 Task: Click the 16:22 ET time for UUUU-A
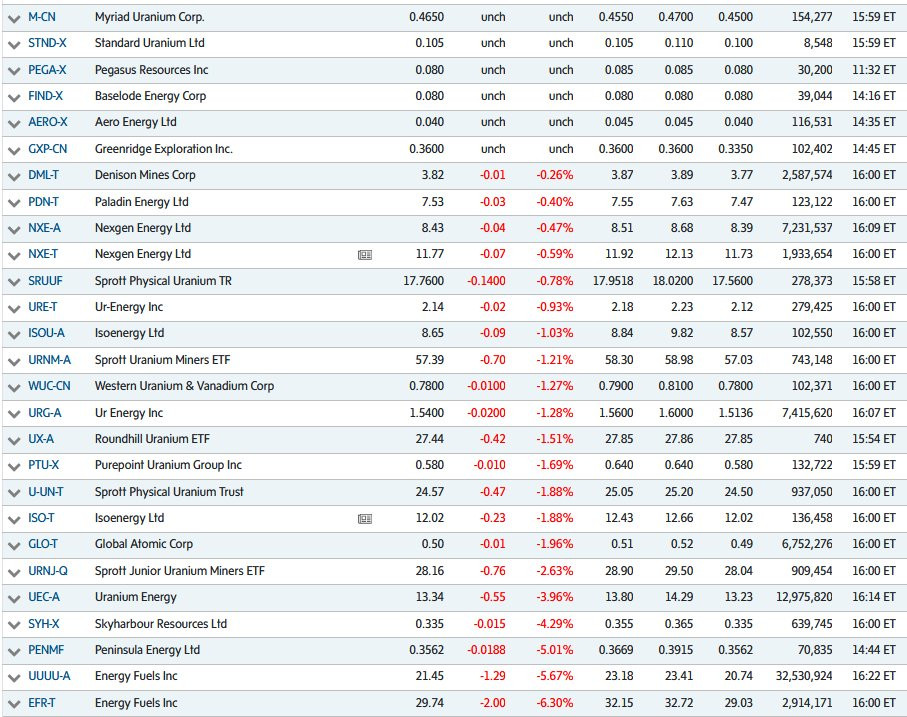point(873,676)
